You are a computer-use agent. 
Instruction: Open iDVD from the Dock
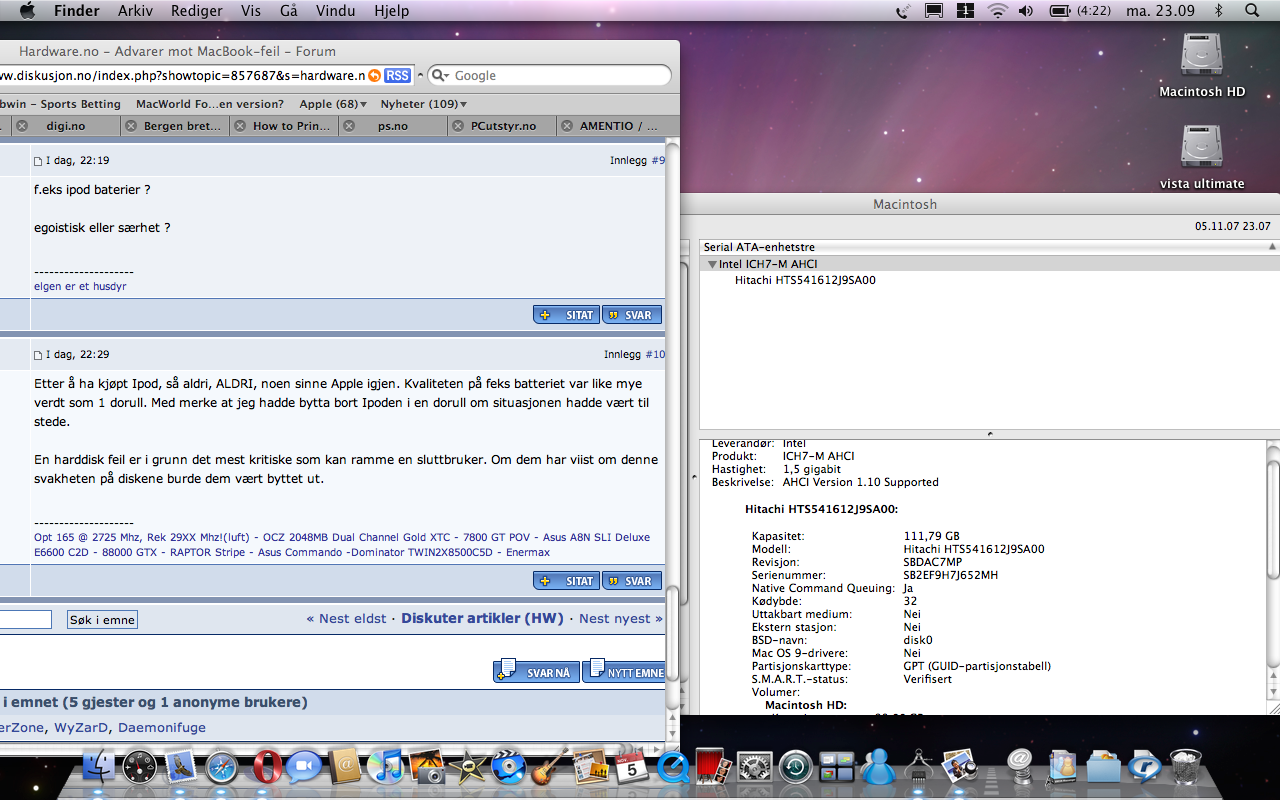point(509,768)
